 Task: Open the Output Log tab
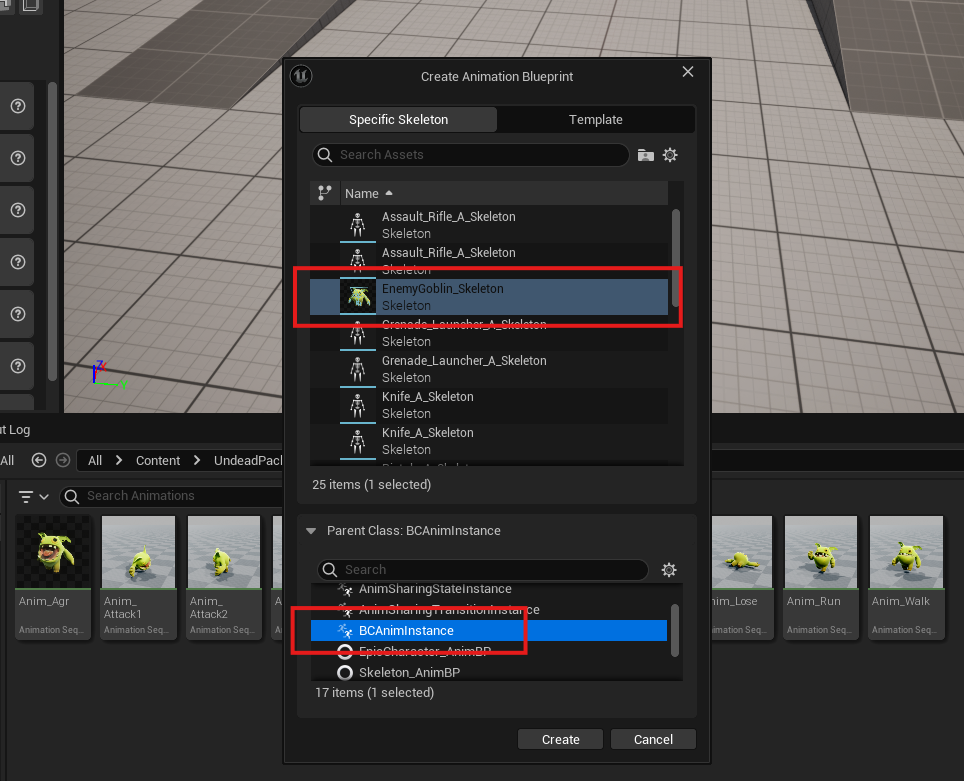point(15,430)
